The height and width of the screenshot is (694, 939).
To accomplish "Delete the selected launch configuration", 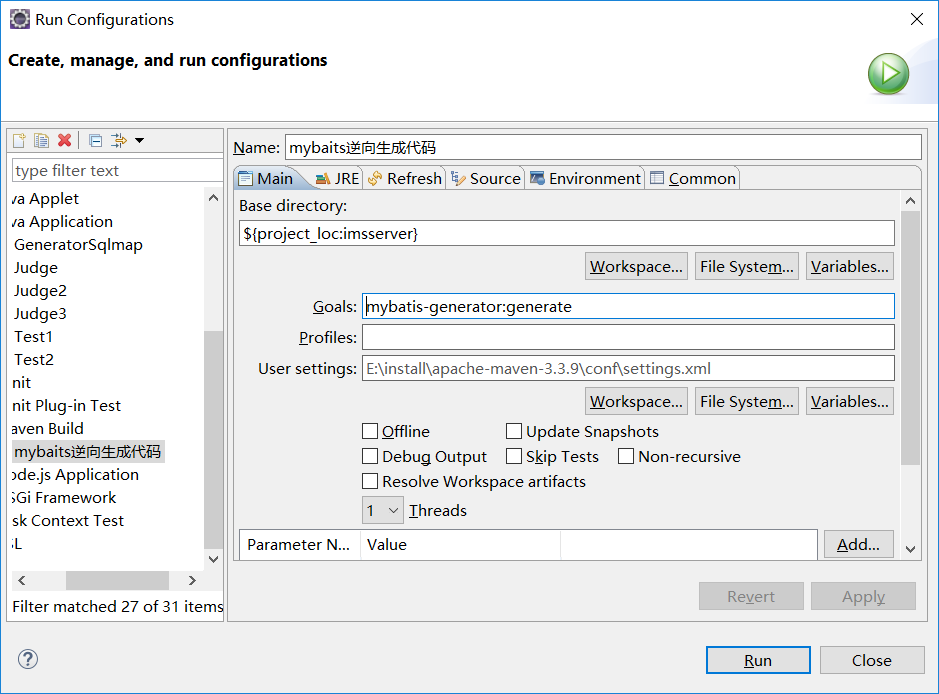I will (63, 140).
